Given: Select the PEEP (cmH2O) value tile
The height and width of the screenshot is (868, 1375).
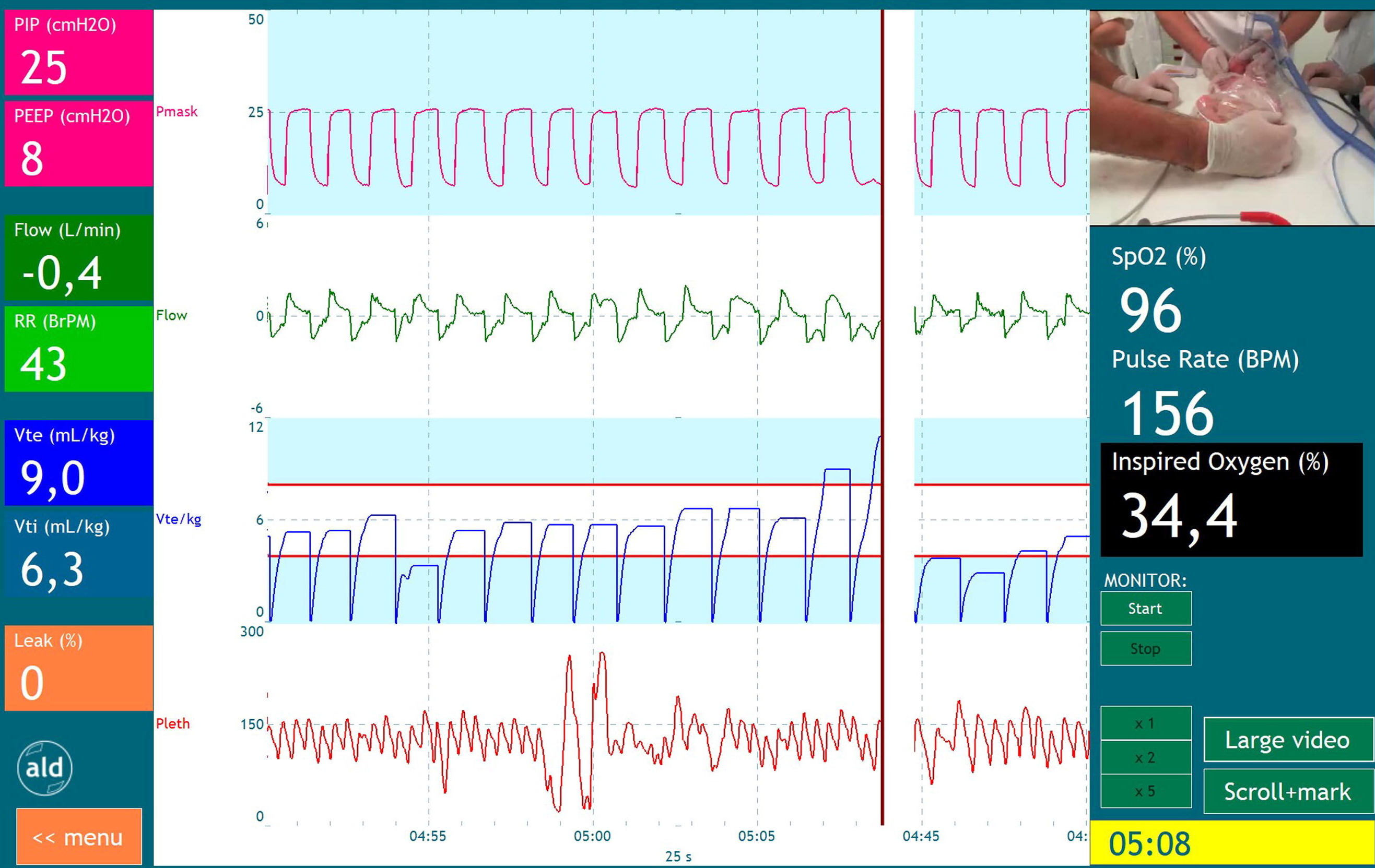Looking at the screenshot, I should click(79, 143).
